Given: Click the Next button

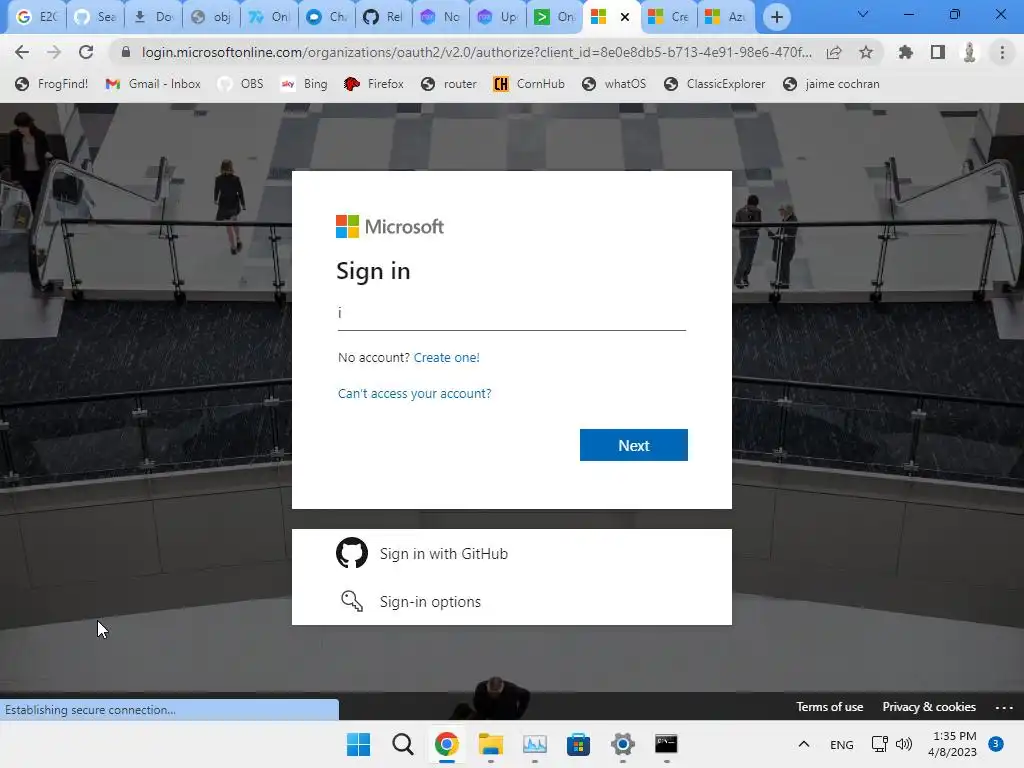Looking at the screenshot, I should [x=633, y=445].
